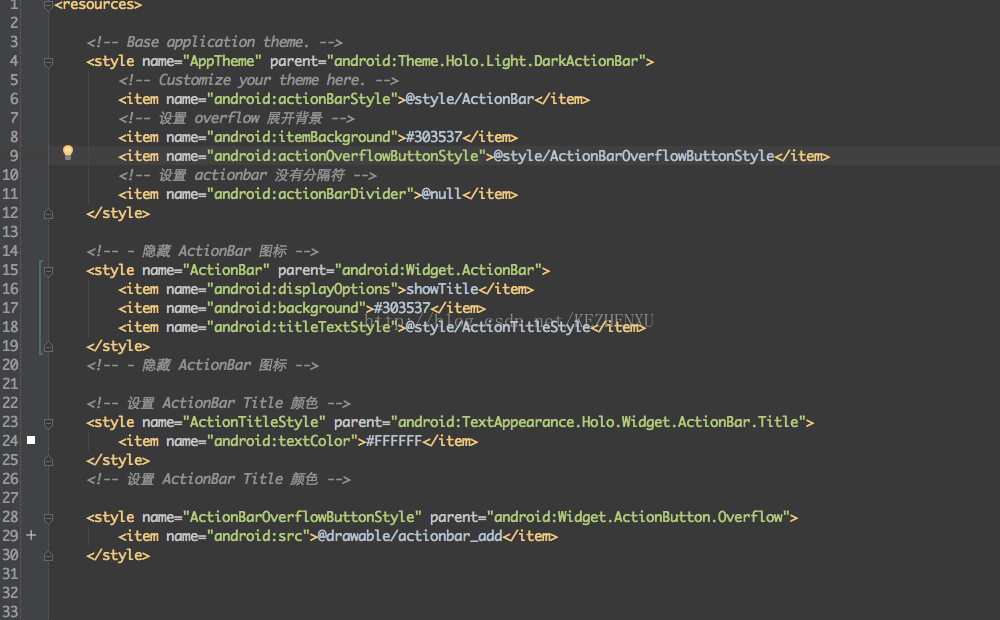The width and height of the screenshot is (1000, 620).
Task: Click line number 32 in the gutter
Action: (10, 593)
